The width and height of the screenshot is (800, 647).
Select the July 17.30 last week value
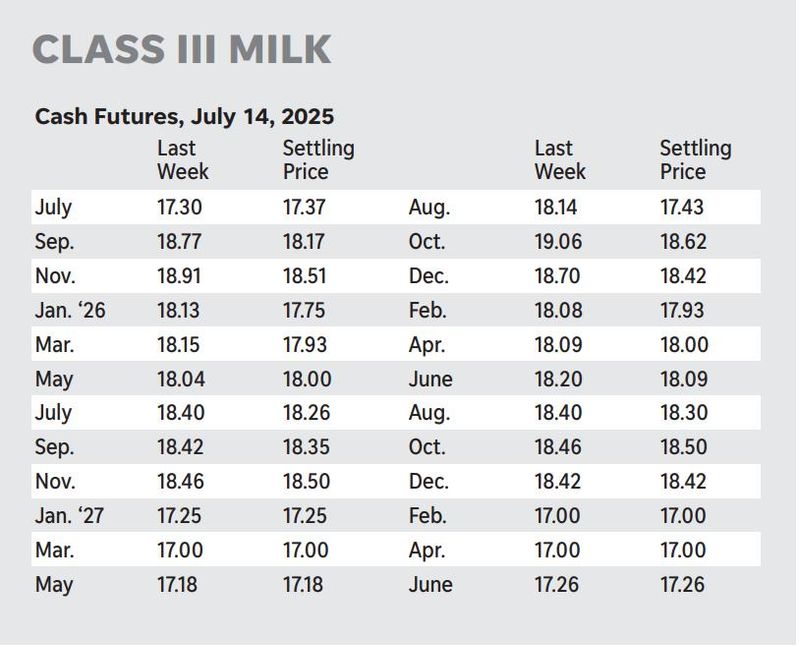coord(180,207)
